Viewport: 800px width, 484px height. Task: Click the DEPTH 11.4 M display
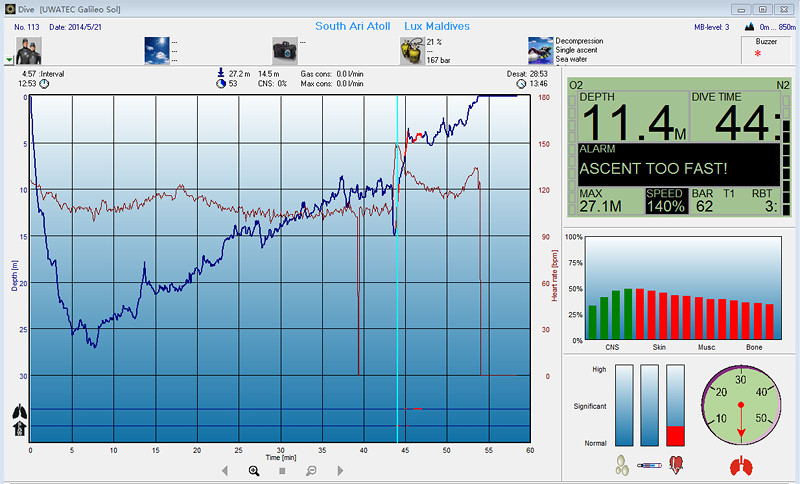pyautogui.click(x=633, y=117)
